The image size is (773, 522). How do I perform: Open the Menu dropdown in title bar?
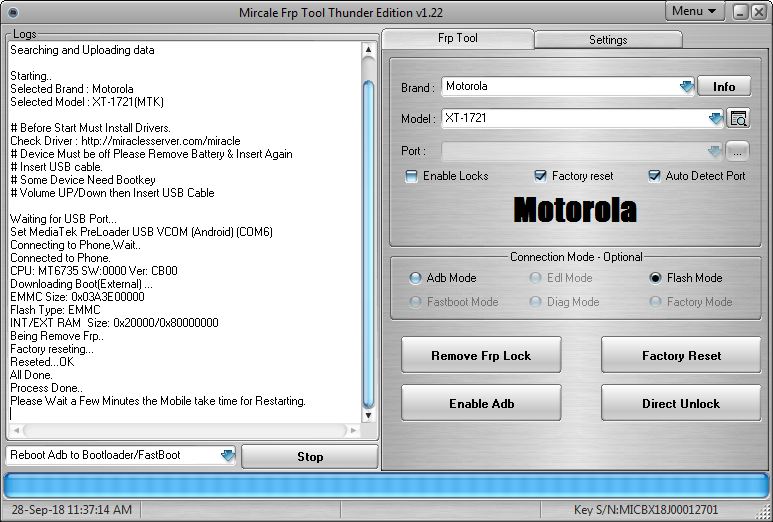(x=695, y=11)
